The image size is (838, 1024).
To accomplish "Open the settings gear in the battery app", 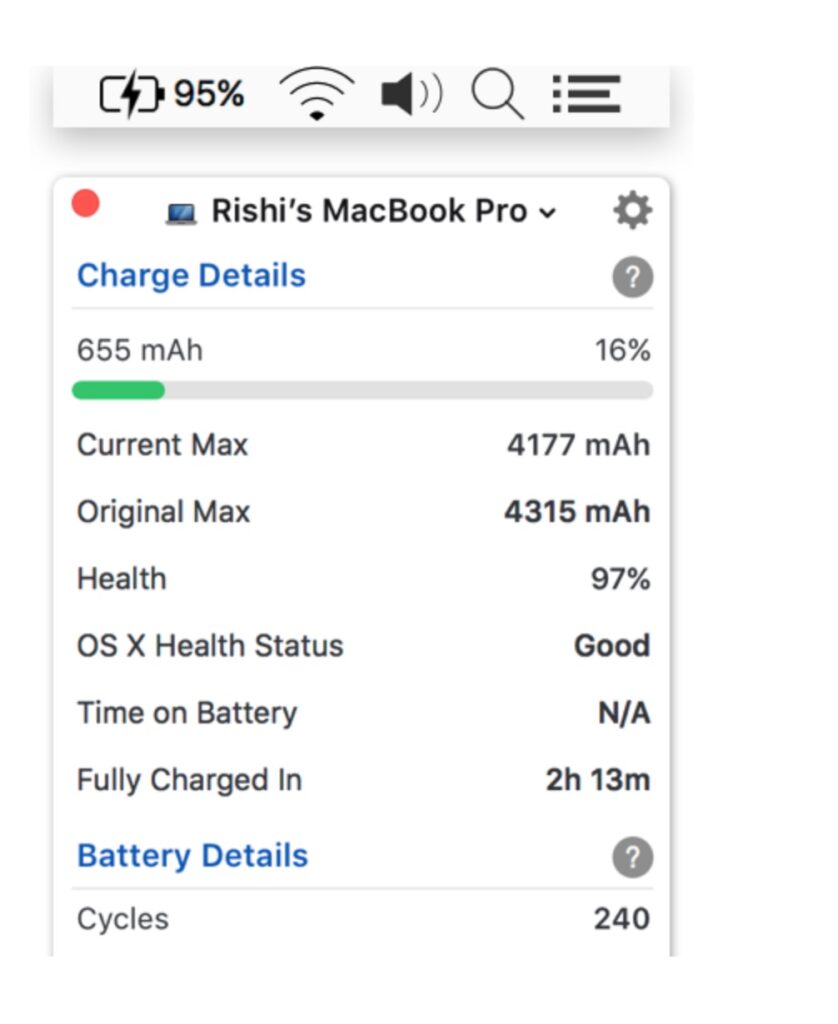I will point(632,209).
